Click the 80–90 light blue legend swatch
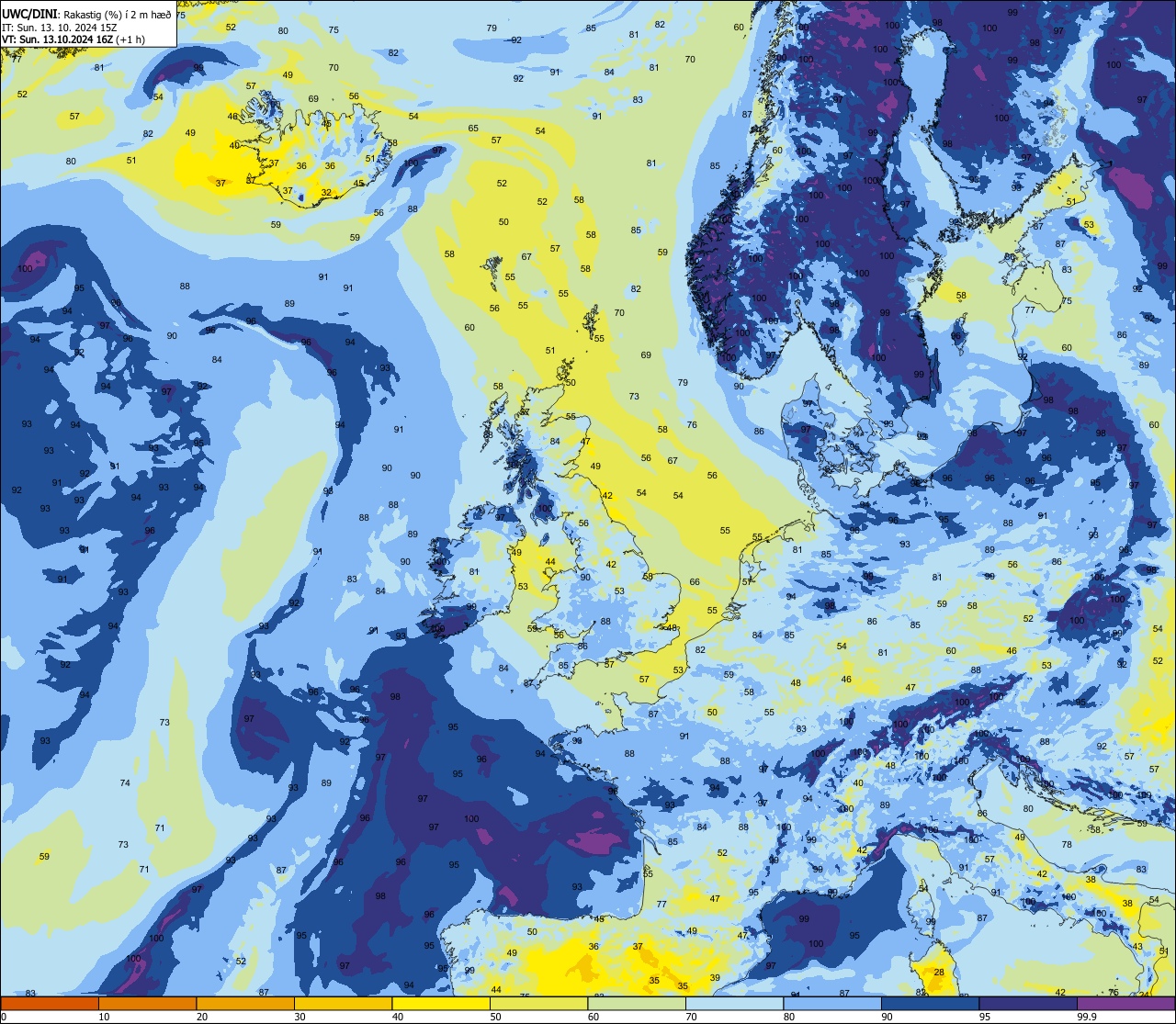The width and height of the screenshot is (1176, 1024). coord(832,1003)
